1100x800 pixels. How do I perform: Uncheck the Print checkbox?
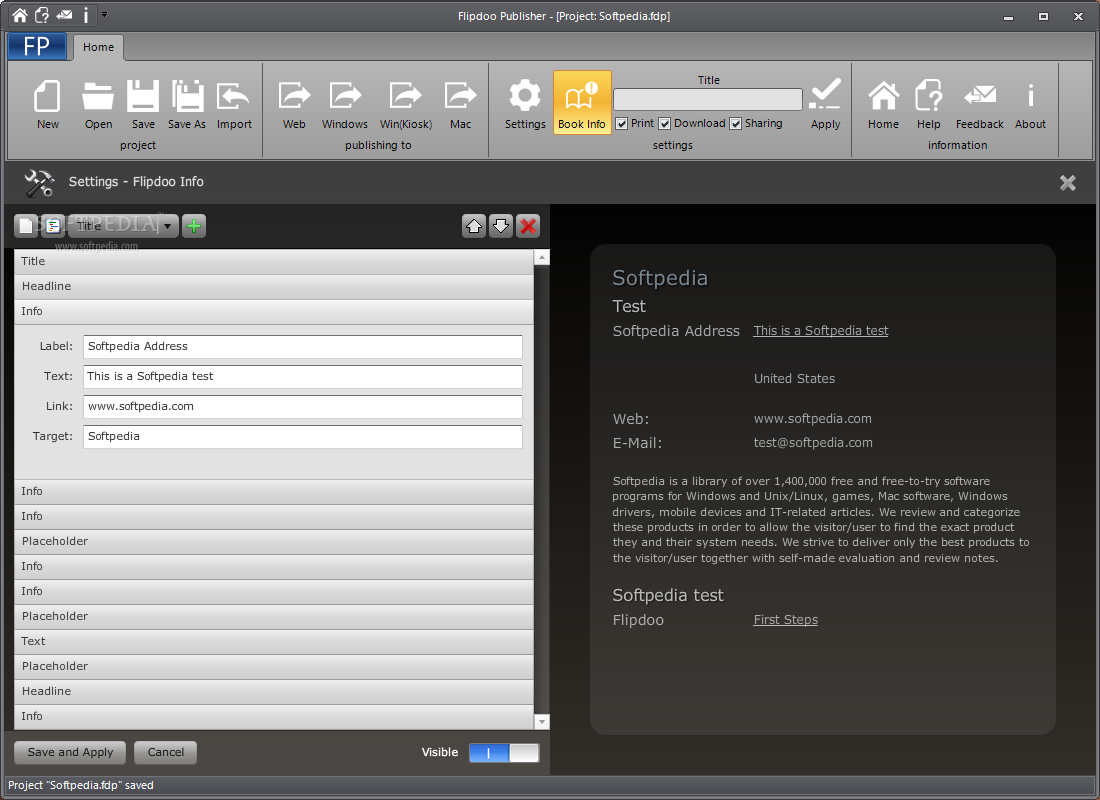622,124
